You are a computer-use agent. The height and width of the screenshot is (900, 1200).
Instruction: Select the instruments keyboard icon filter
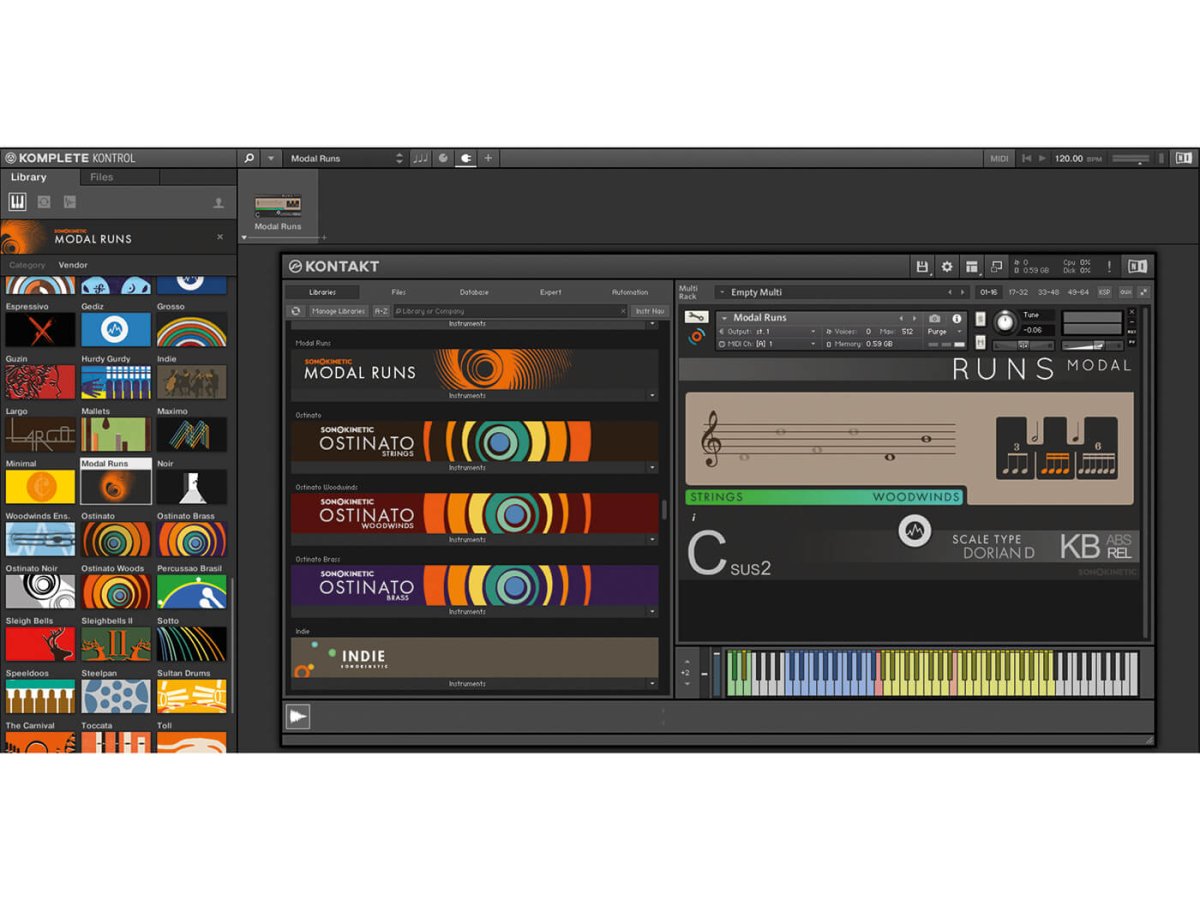(18, 202)
